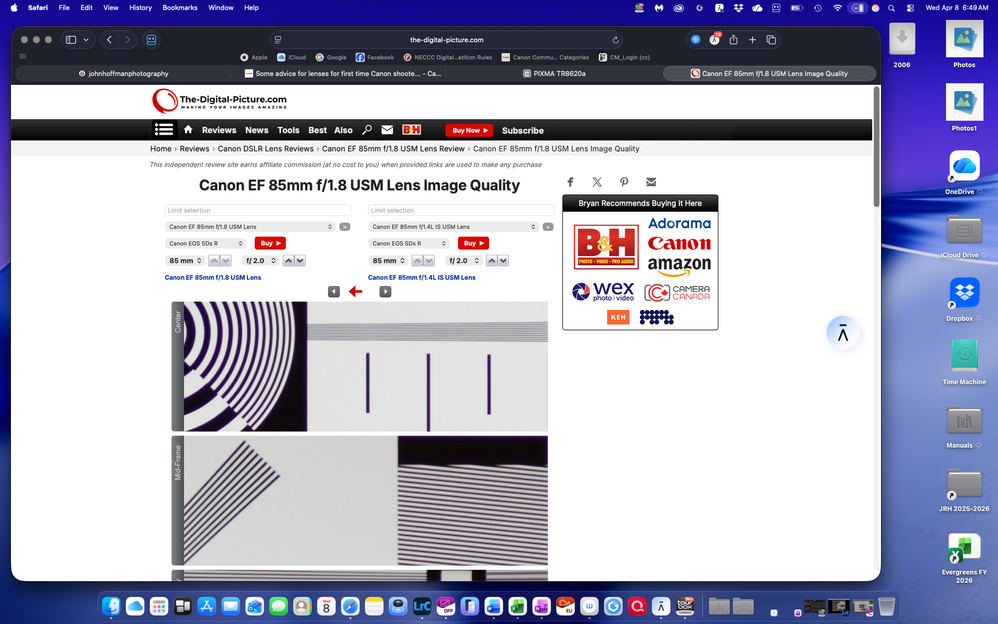998x624 pixels.
Task: Switch to the johnhoffmanphotography tab
Action: (123, 74)
